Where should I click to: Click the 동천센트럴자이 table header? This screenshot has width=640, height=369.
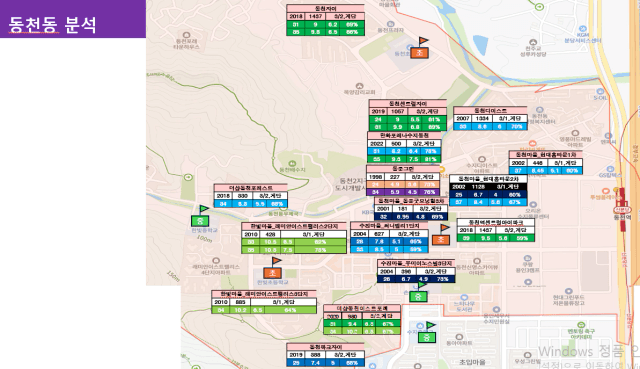408,104
